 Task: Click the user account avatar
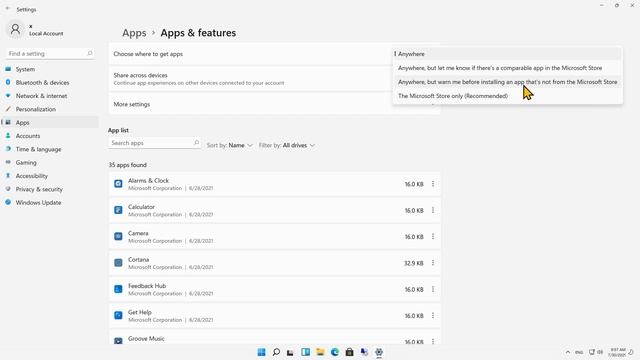click(x=16, y=29)
